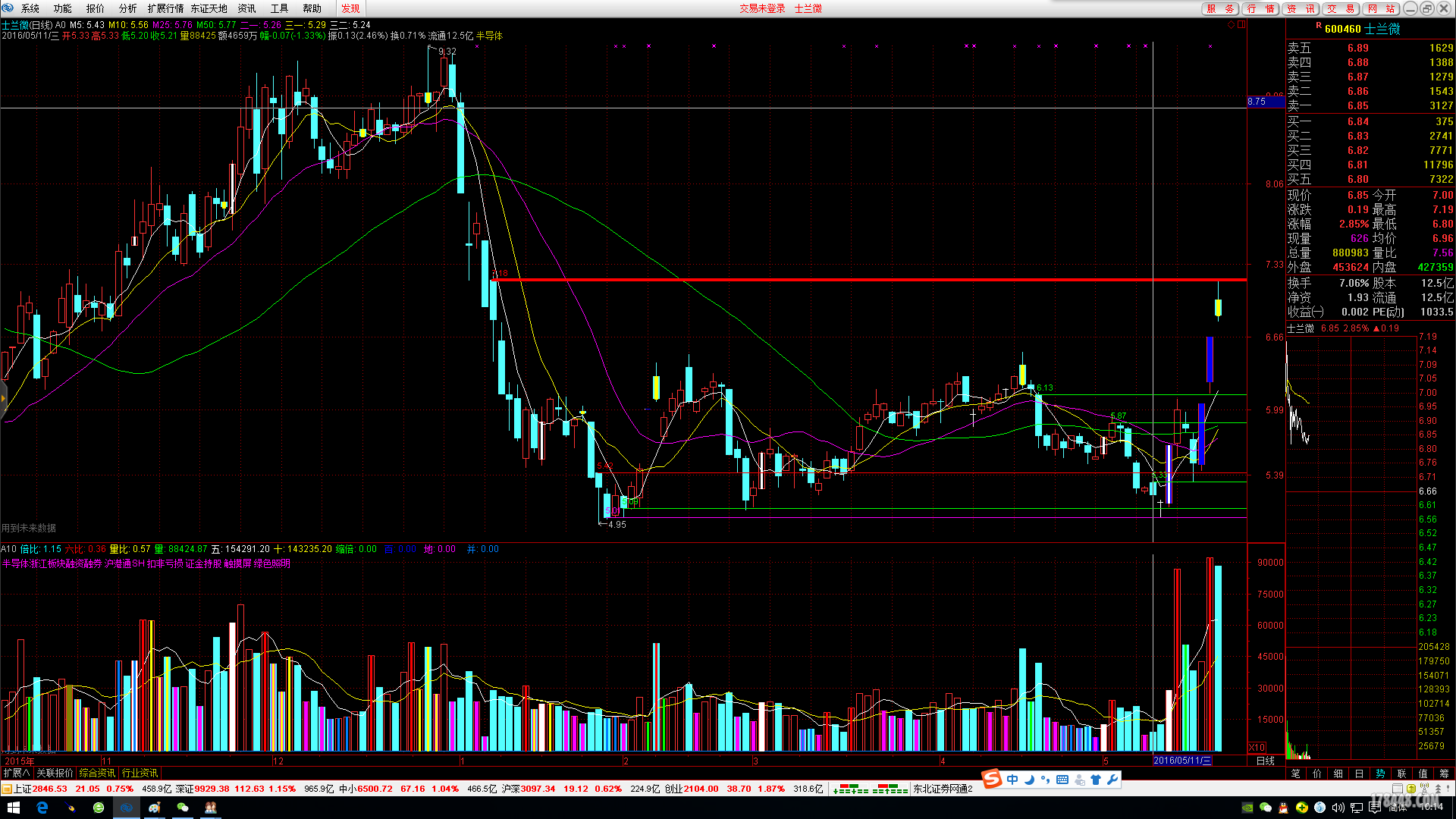Open WeChat from the taskbar

(183, 808)
